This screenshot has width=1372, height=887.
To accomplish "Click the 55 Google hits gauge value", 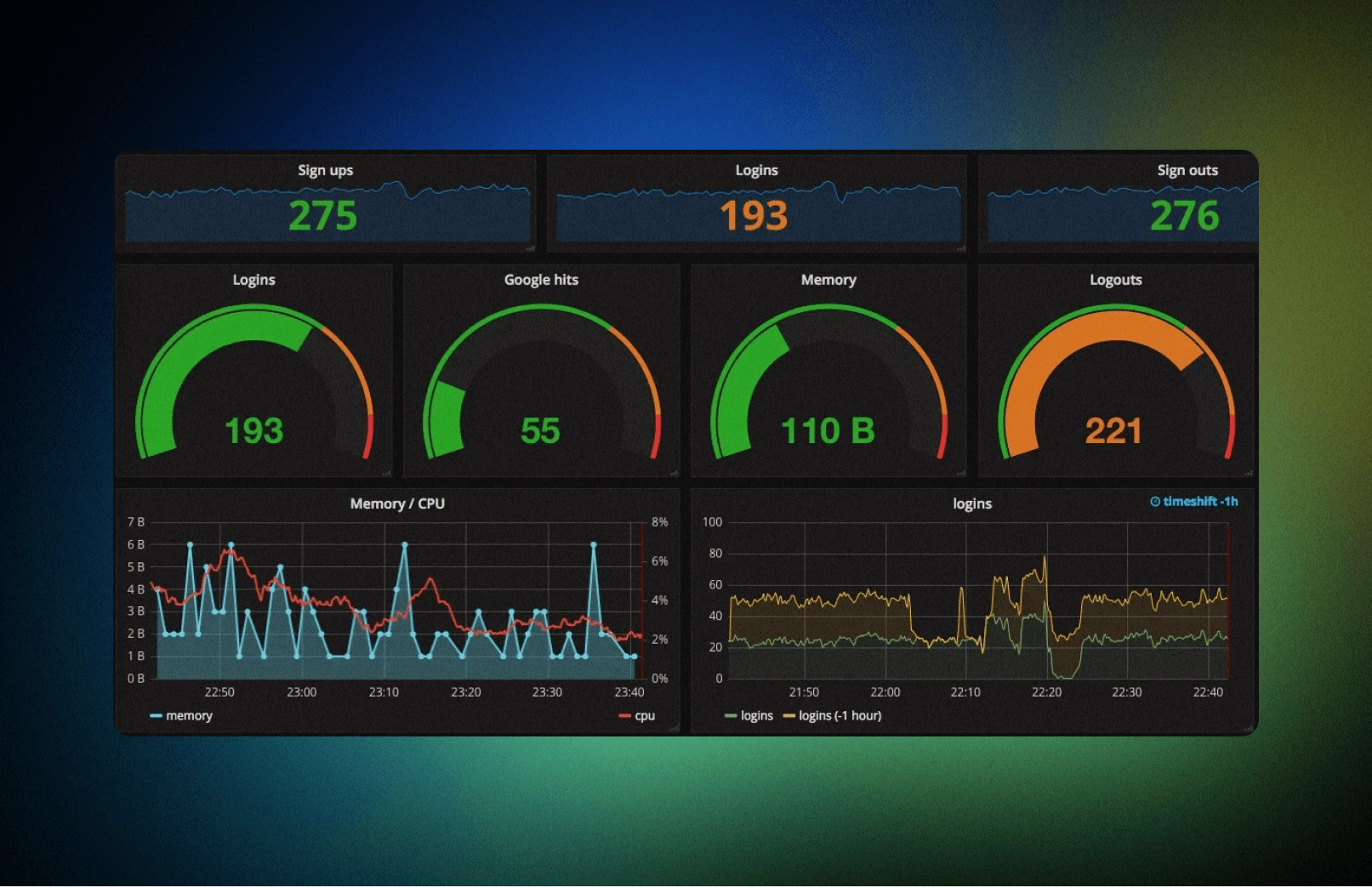I will pyautogui.click(x=540, y=431).
